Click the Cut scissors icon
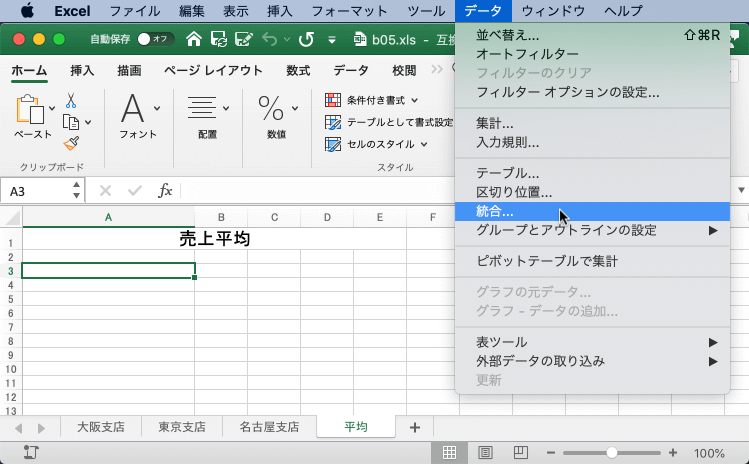The image size is (749, 464). (x=71, y=101)
